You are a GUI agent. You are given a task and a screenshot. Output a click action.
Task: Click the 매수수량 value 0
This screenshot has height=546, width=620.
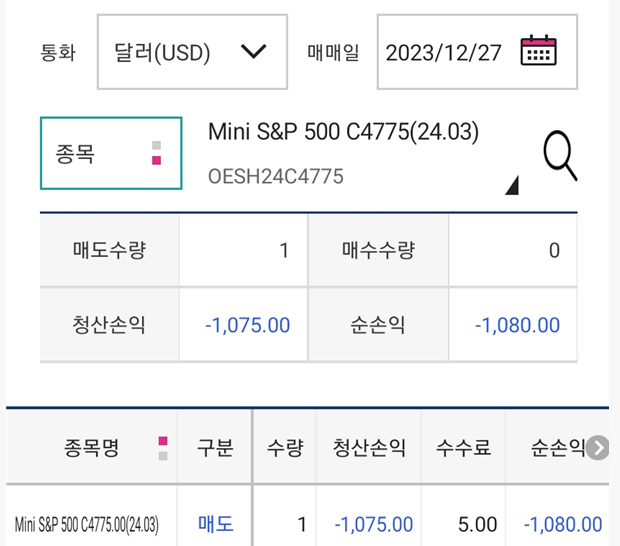[x=554, y=250]
